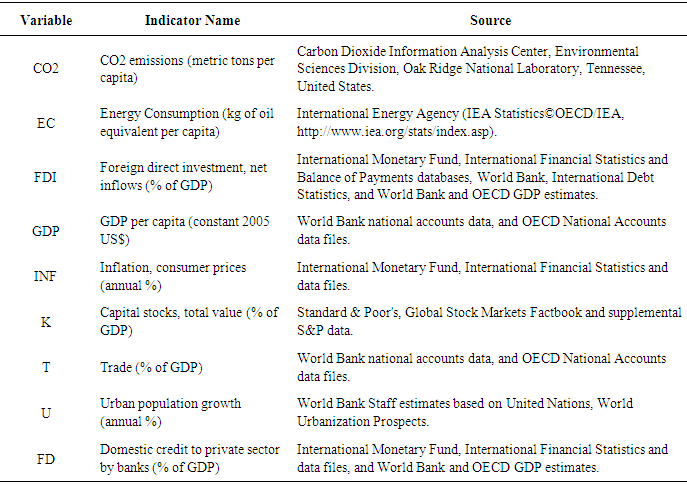Viewport: 687px width, 486px height.
Task: Click the Carbon Dioxide Information Analysis Center source
Action: pos(468,51)
